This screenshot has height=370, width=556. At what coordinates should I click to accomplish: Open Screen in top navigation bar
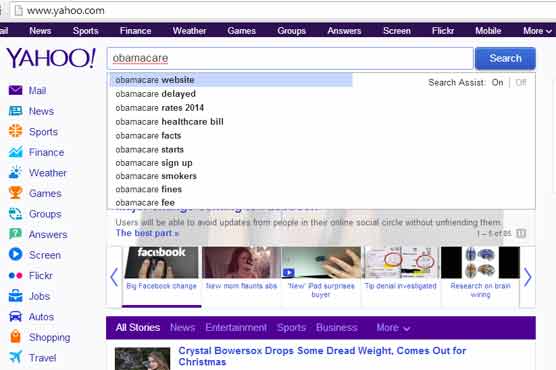[396, 31]
